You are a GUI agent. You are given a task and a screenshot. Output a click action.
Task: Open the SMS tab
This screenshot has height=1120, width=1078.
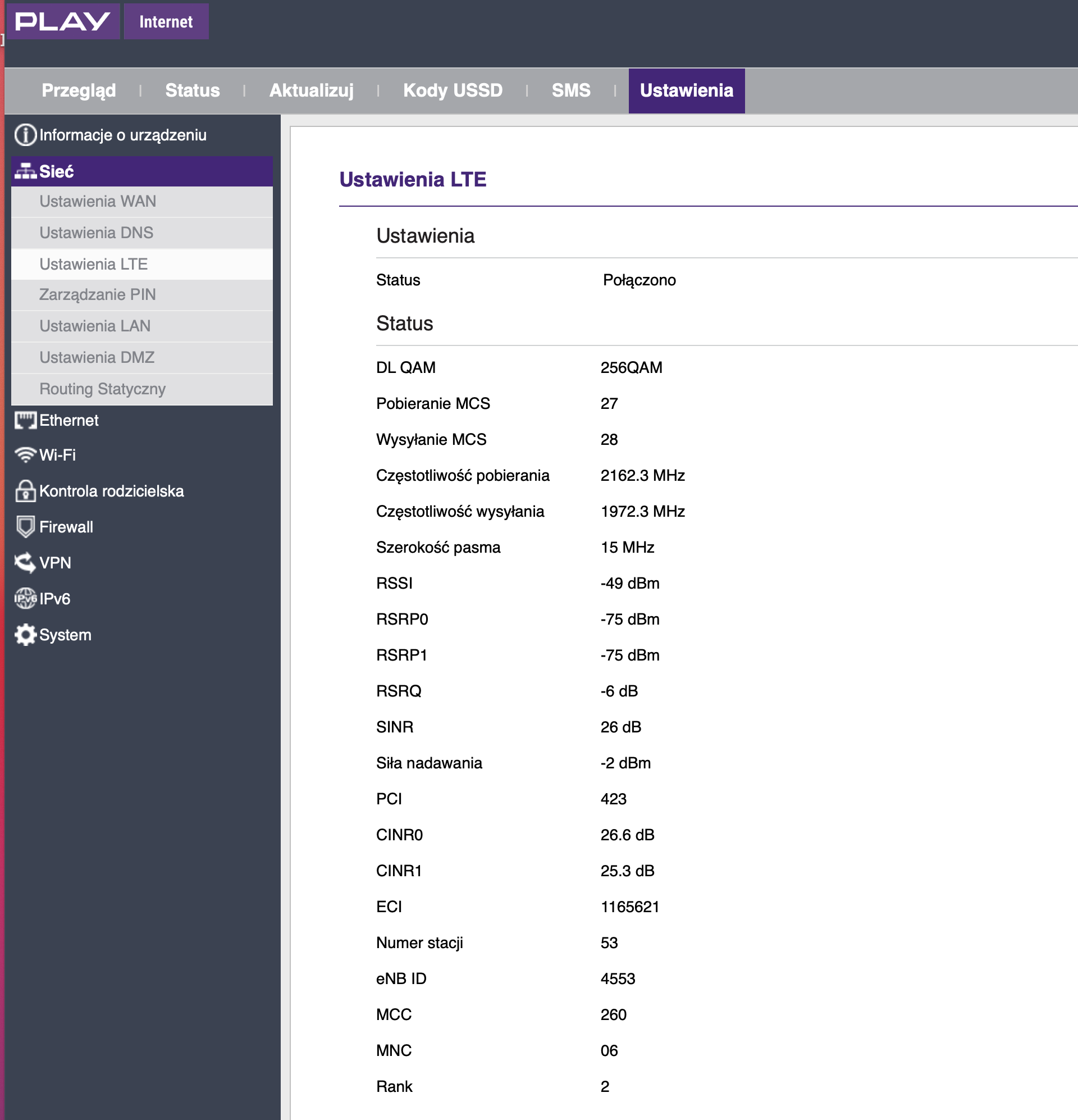[x=570, y=90]
